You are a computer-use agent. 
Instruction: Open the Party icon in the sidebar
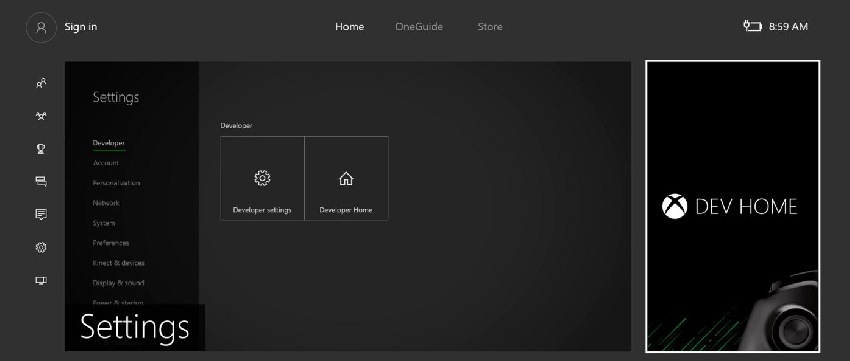[x=41, y=115]
